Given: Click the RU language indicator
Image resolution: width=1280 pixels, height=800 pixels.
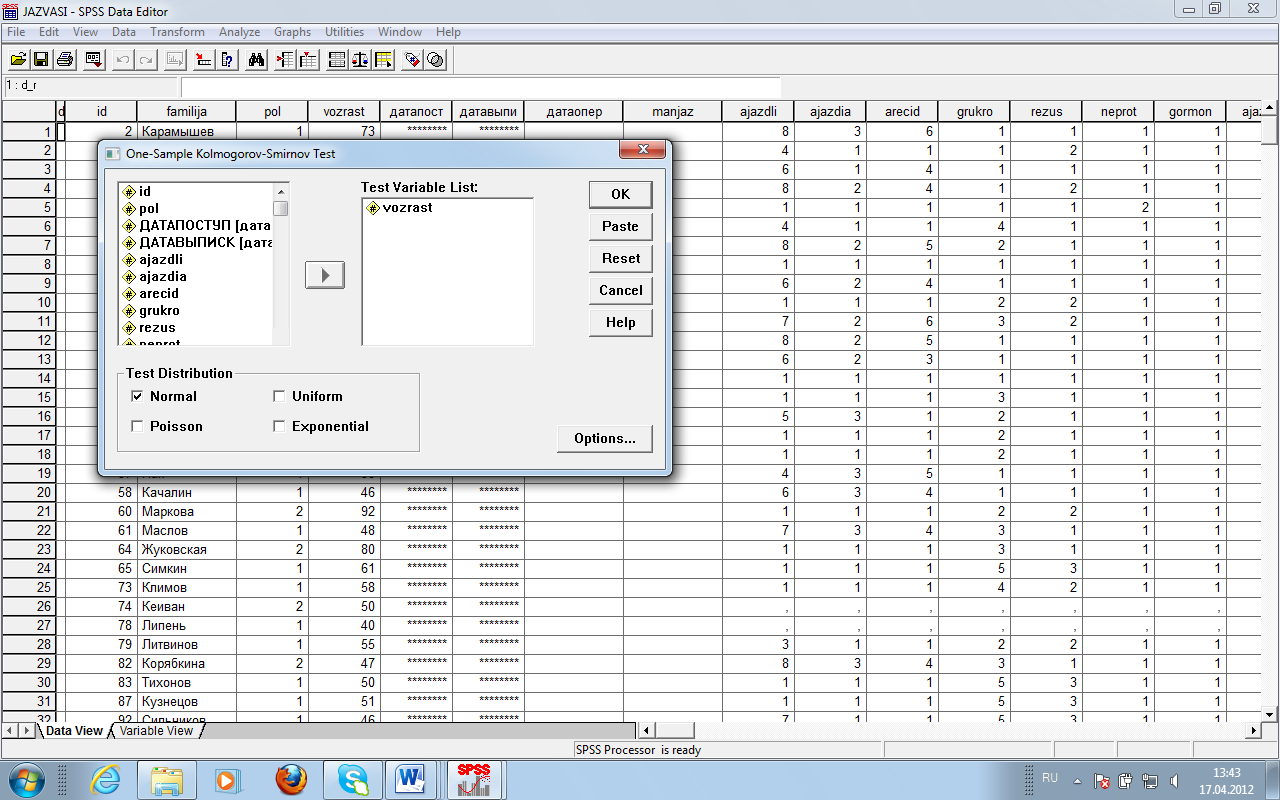Looking at the screenshot, I should pos(1050,777).
